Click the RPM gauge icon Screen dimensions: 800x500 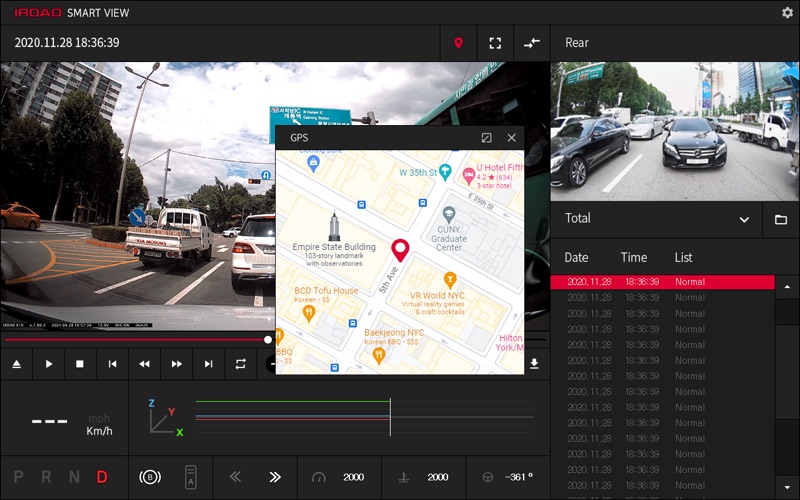click(318, 478)
